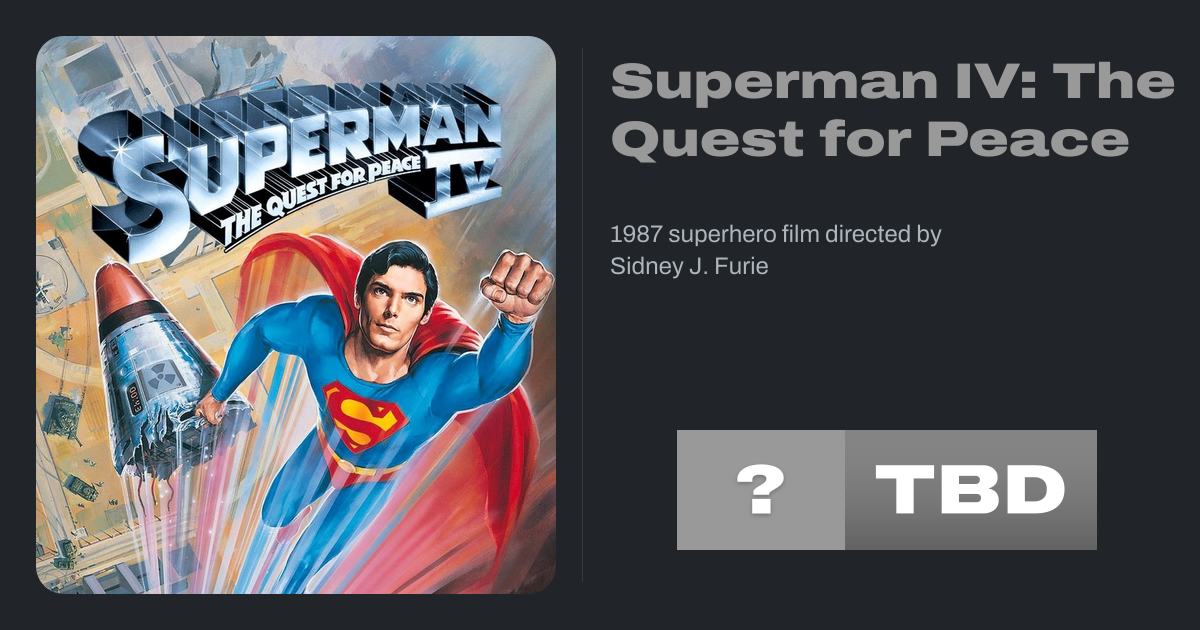Viewport: 1200px width, 630px height.
Task: Click the vertical divider beside the poster
Action: (x=583, y=315)
